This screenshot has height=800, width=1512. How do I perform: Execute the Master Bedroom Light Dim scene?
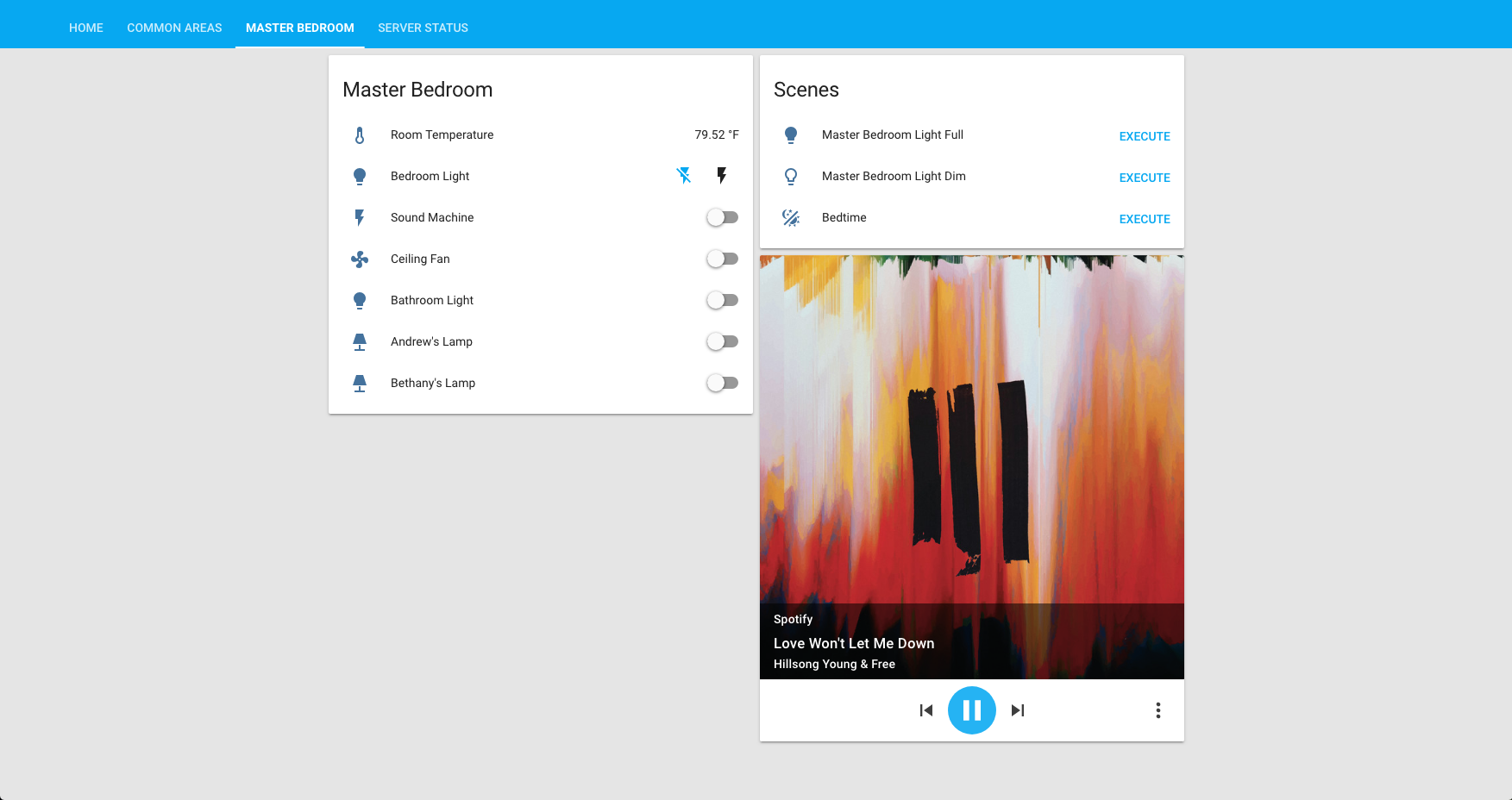coord(1145,178)
